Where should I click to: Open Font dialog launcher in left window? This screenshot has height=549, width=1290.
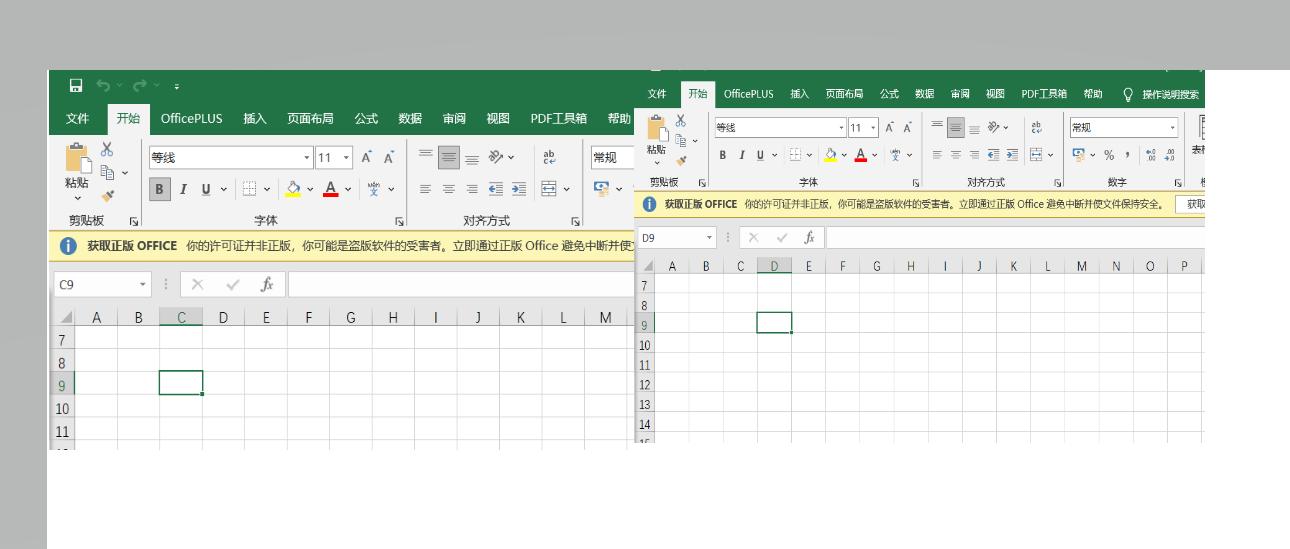tap(400, 221)
